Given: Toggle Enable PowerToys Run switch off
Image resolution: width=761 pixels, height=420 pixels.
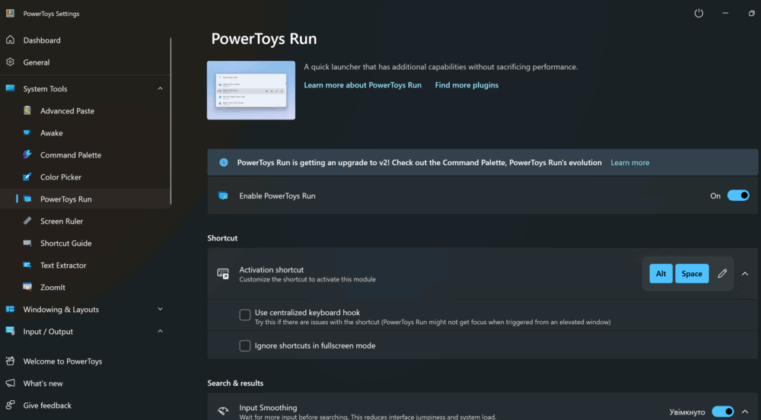Looking at the screenshot, I should 738,196.
